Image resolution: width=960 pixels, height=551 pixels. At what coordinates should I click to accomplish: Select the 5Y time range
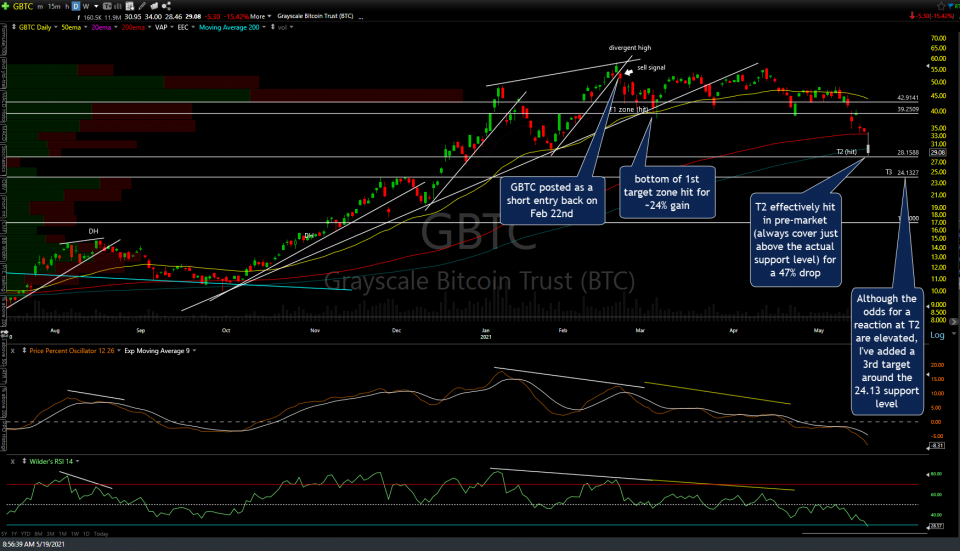click(x=4, y=534)
